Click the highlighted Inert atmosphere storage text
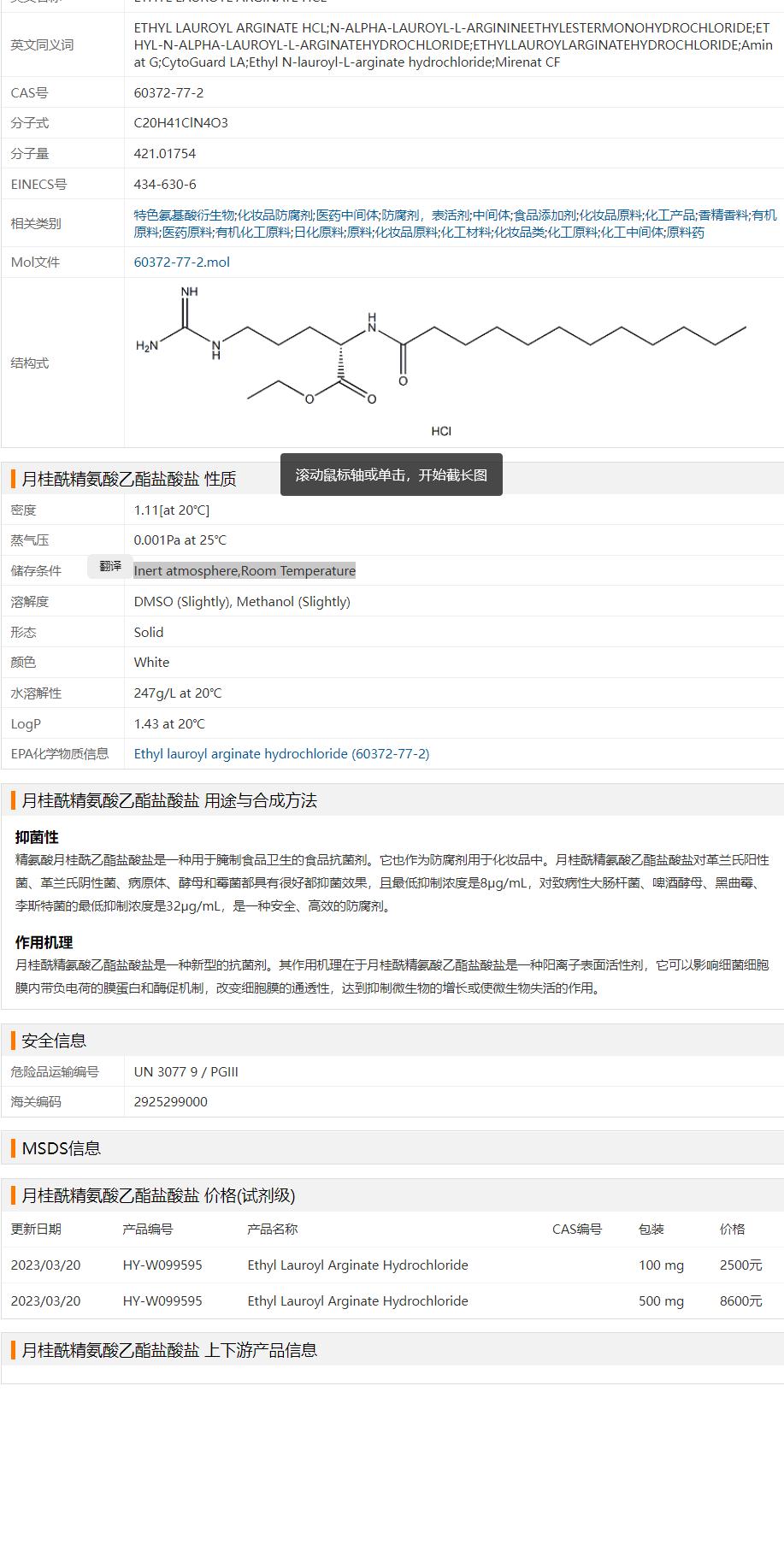The width and height of the screenshot is (784, 1545). pyautogui.click(x=245, y=571)
